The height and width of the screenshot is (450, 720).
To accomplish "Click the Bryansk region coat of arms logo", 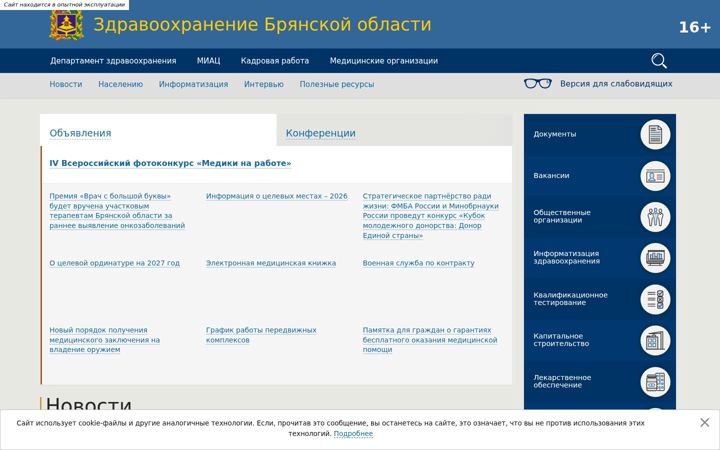I will tap(67, 25).
